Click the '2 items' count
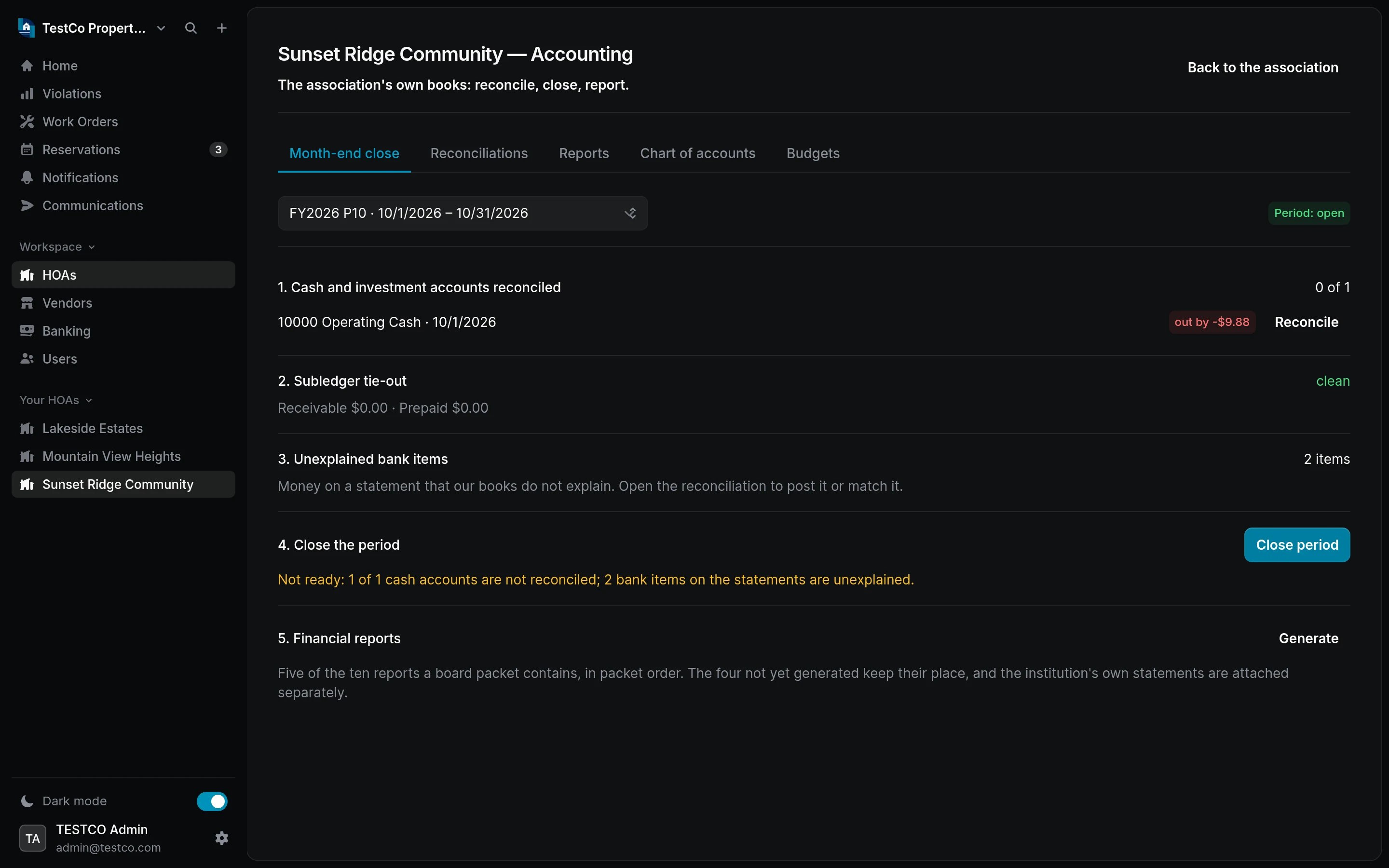 (1326, 459)
